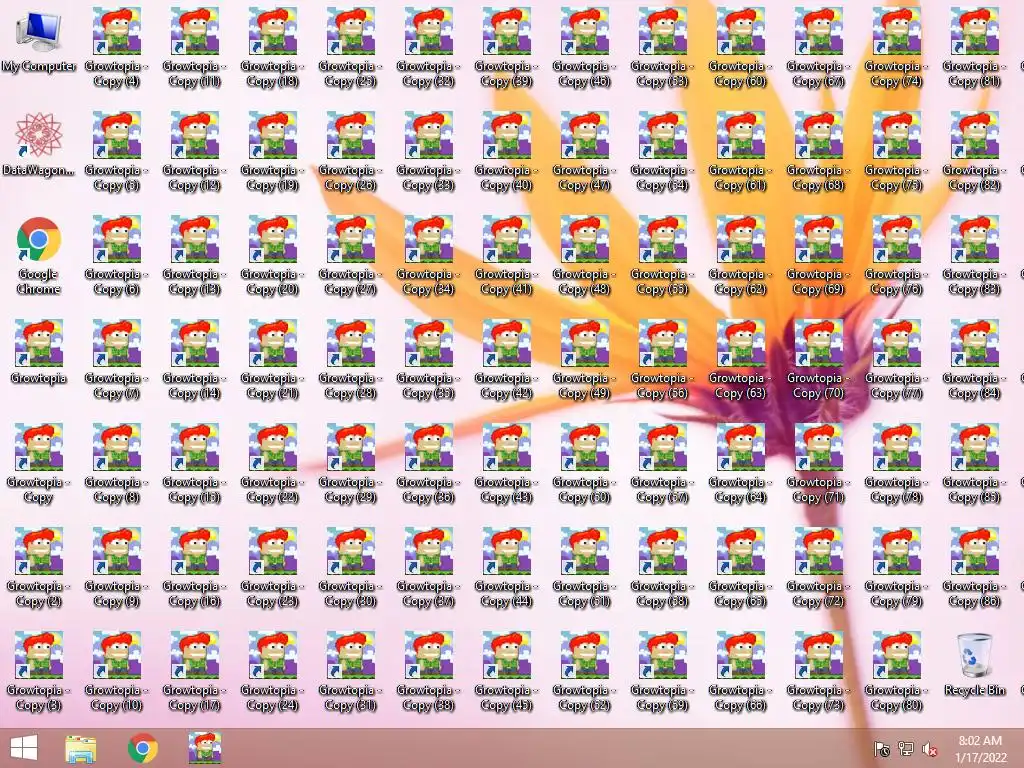Select Growtopia - Copy (5) shortcut
This screenshot has width=1024, height=768.
116,152
